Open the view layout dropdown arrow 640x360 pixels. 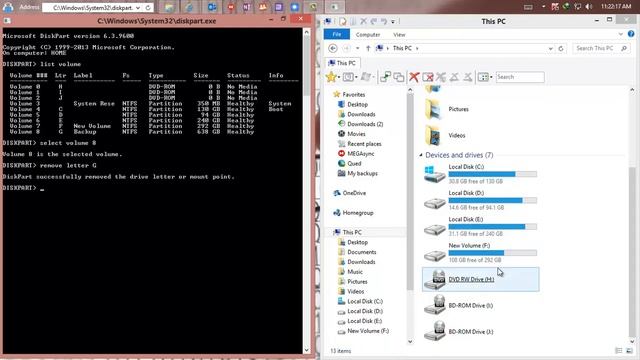tap(491, 77)
